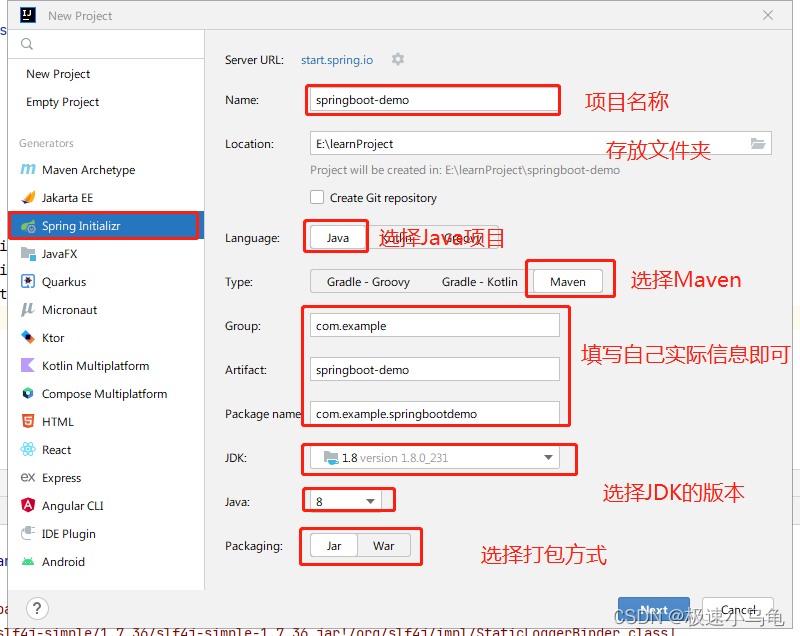Click the IDE Plugin plug icon
The height and width of the screenshot is (636, 800).
click(28, 533)
